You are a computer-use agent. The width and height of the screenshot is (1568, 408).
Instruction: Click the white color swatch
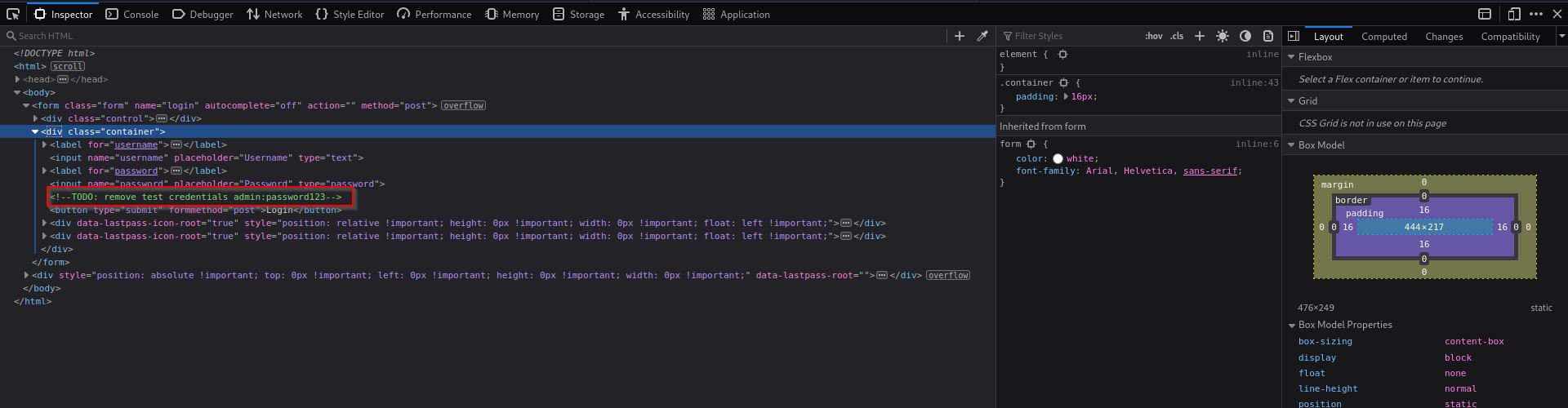click(1058, 158)
